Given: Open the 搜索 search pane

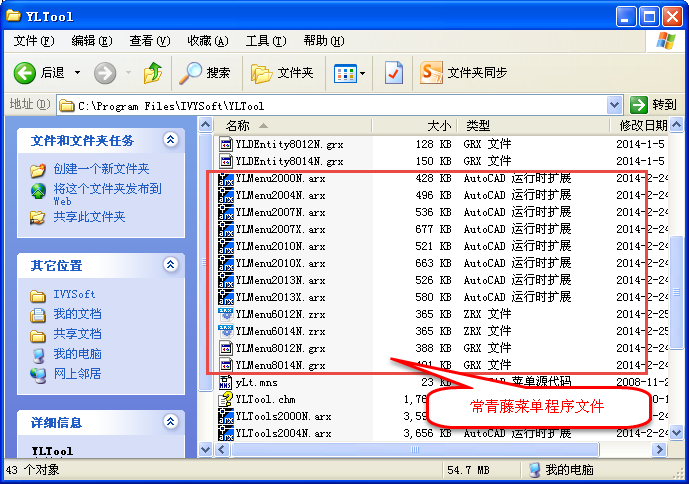Looking at the screenshot, I should click(x=205, y=73).
